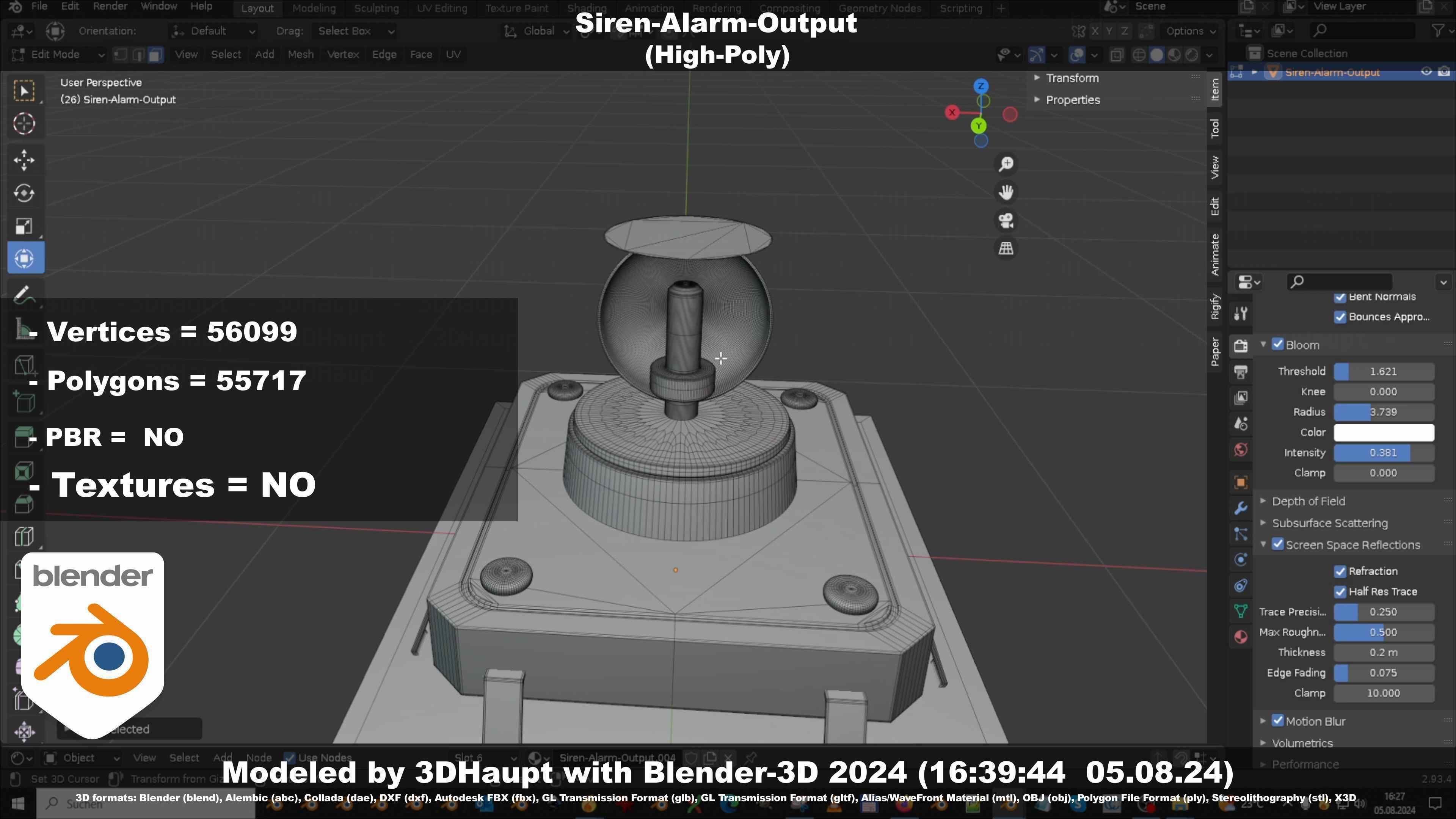Open the Options dropdown
The width and height of the screenshot is (1456, 819).
click(1190, 31)
